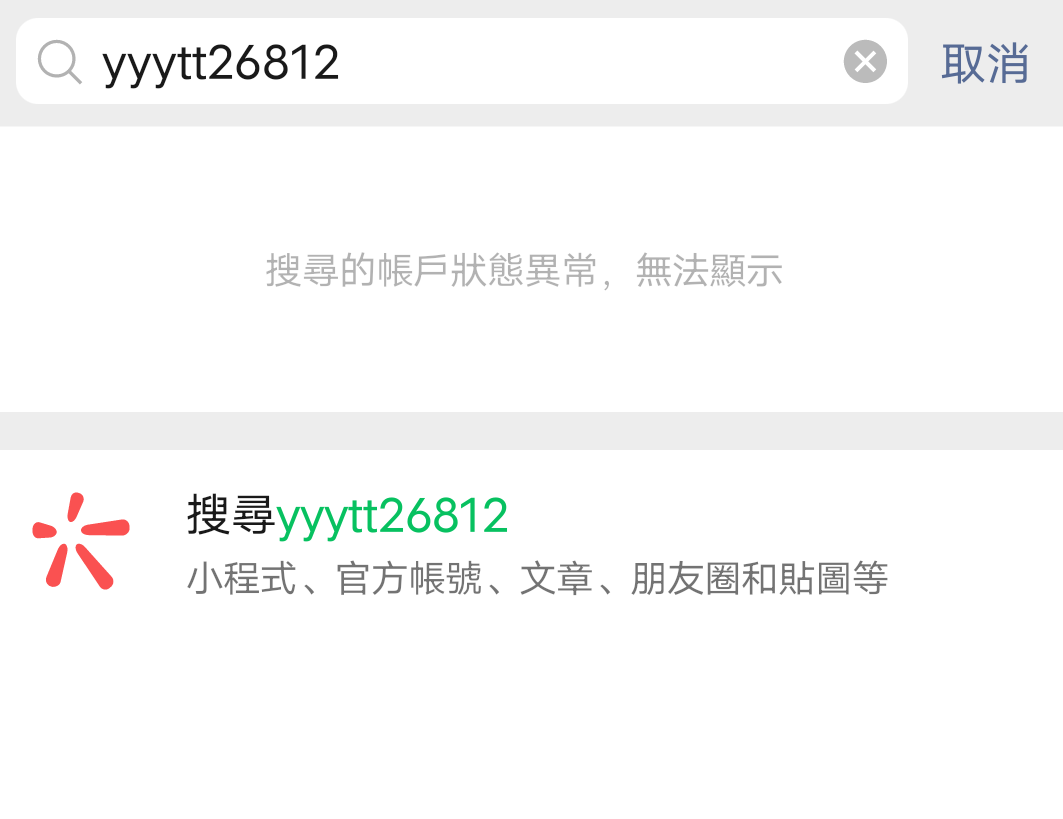Tap the magnifying glass icon in search bar
This screenshot has width=1063, height=819.
tap(60, 62)
